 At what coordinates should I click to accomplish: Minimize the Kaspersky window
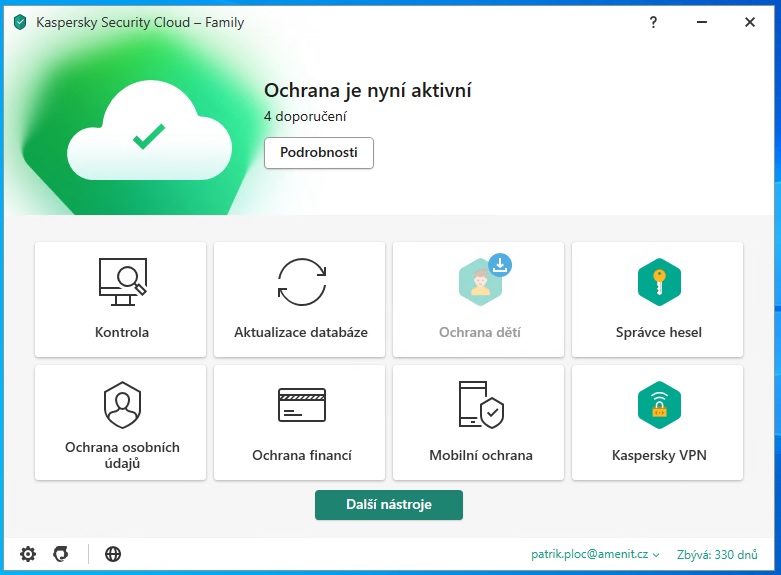[x=702, y=22]
